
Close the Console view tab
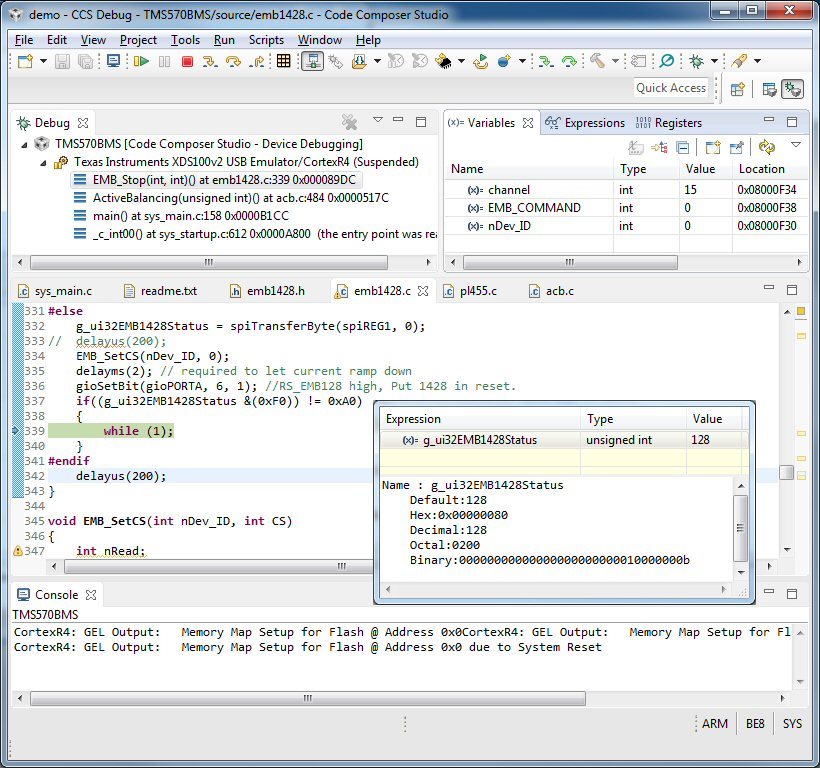pyautogui.click(x=91, y=595)
